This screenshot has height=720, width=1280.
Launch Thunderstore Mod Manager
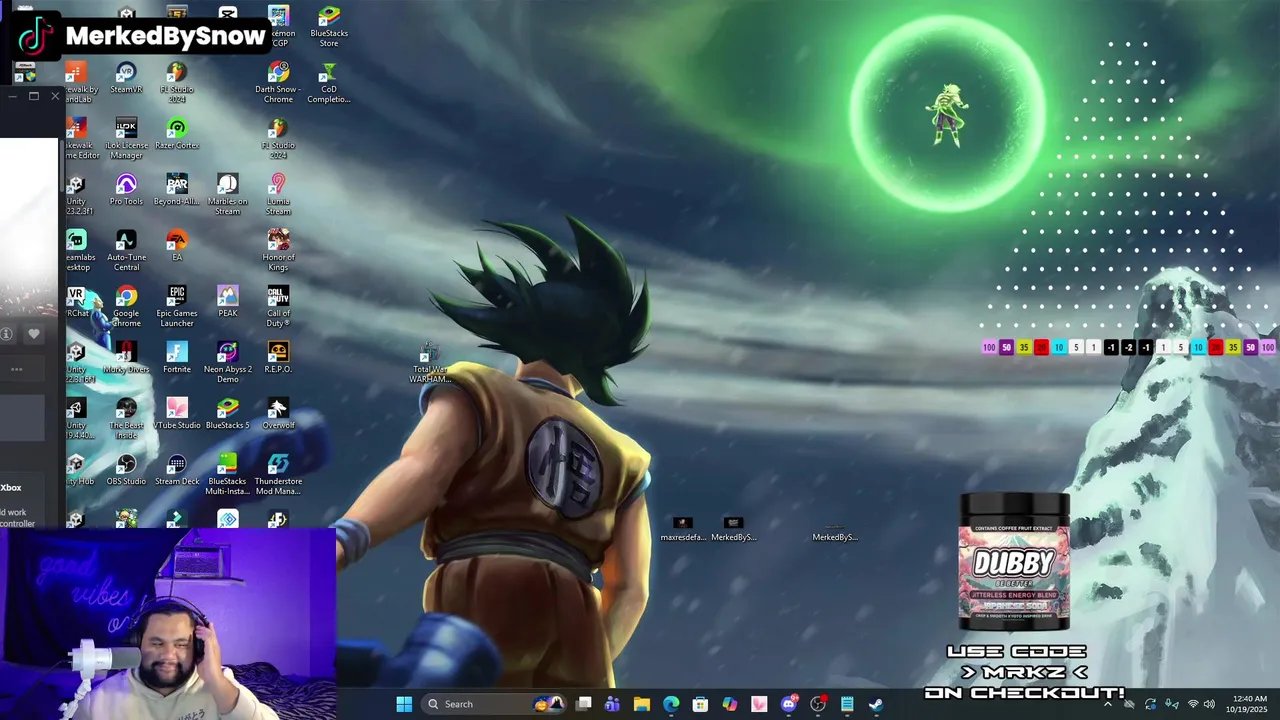pyautogui.click(x=278, y=475)
